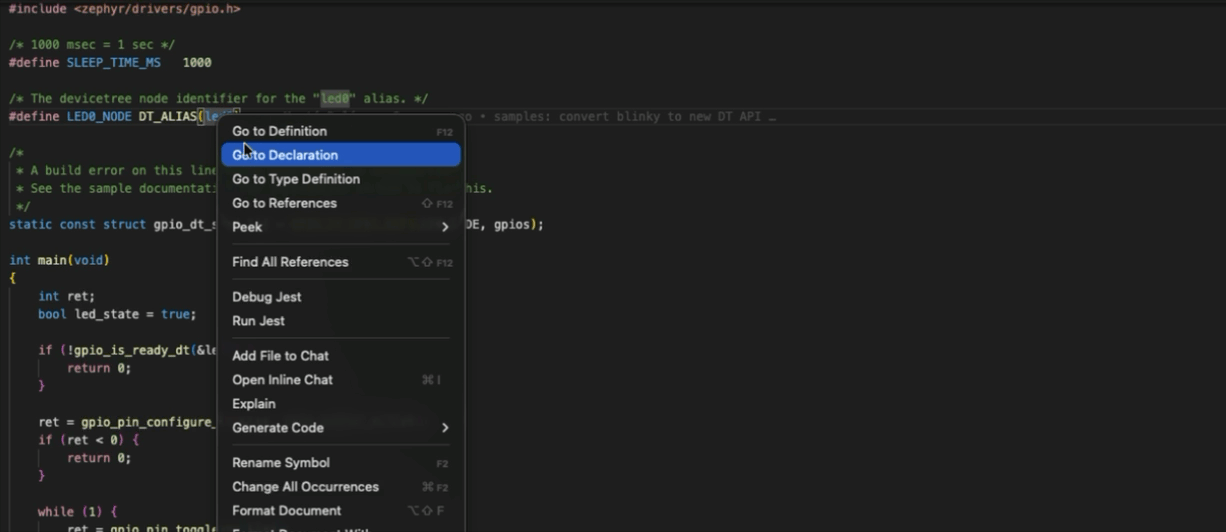Click DT_ALIAS in the define line
1226x532 pixels.
168,116
